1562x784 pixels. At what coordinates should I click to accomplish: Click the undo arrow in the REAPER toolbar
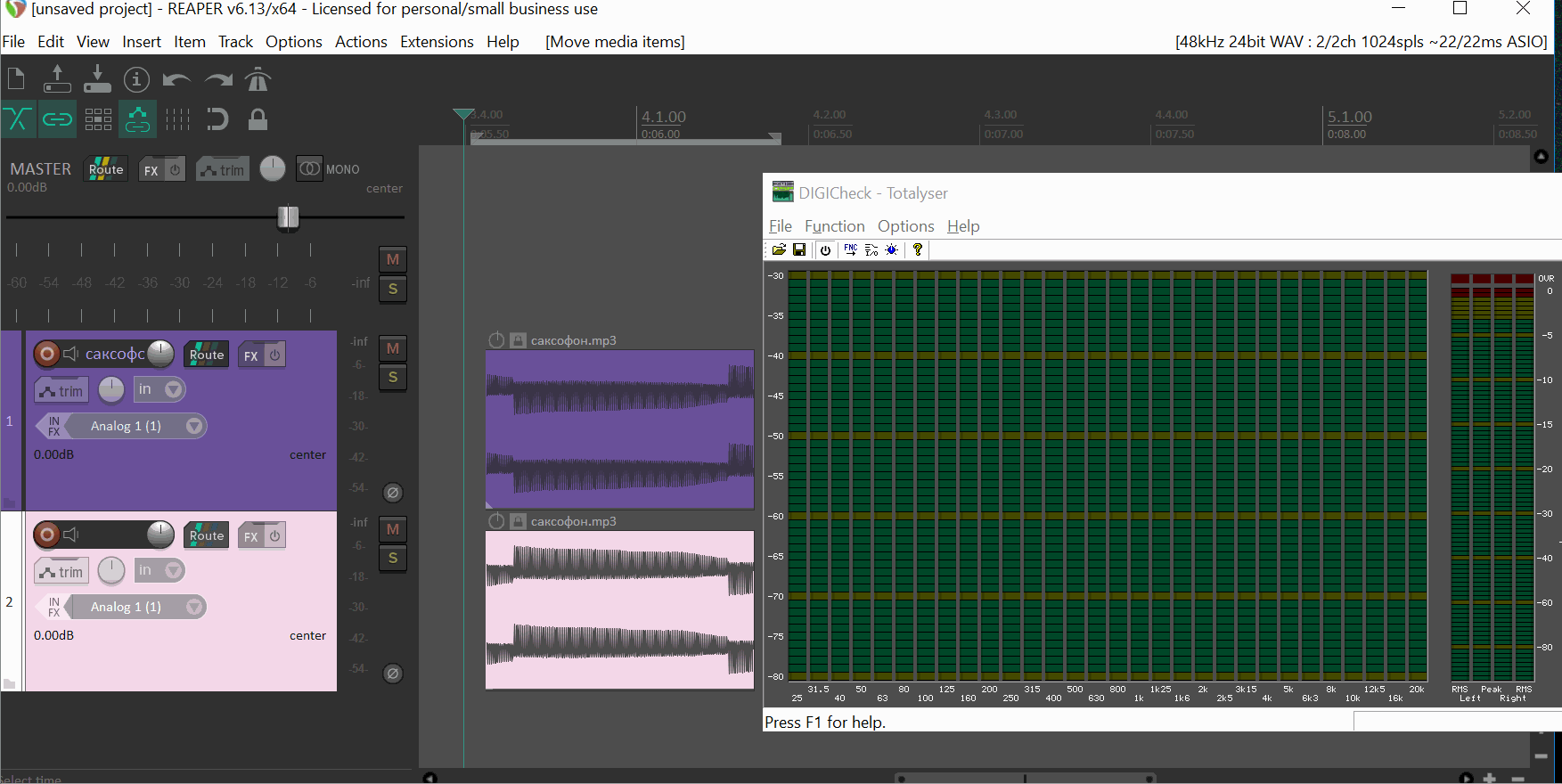tap(176, 80)
